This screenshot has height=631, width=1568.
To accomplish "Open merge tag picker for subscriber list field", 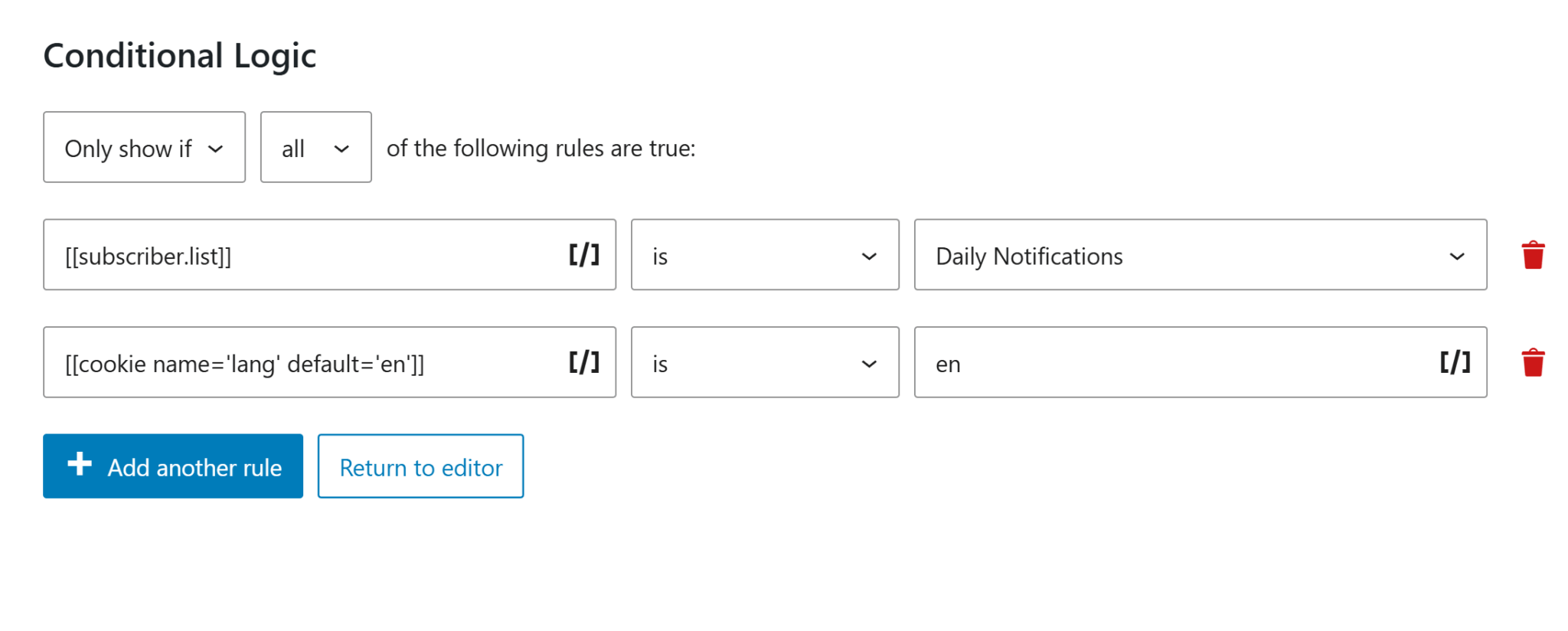I will pos(583,255).
